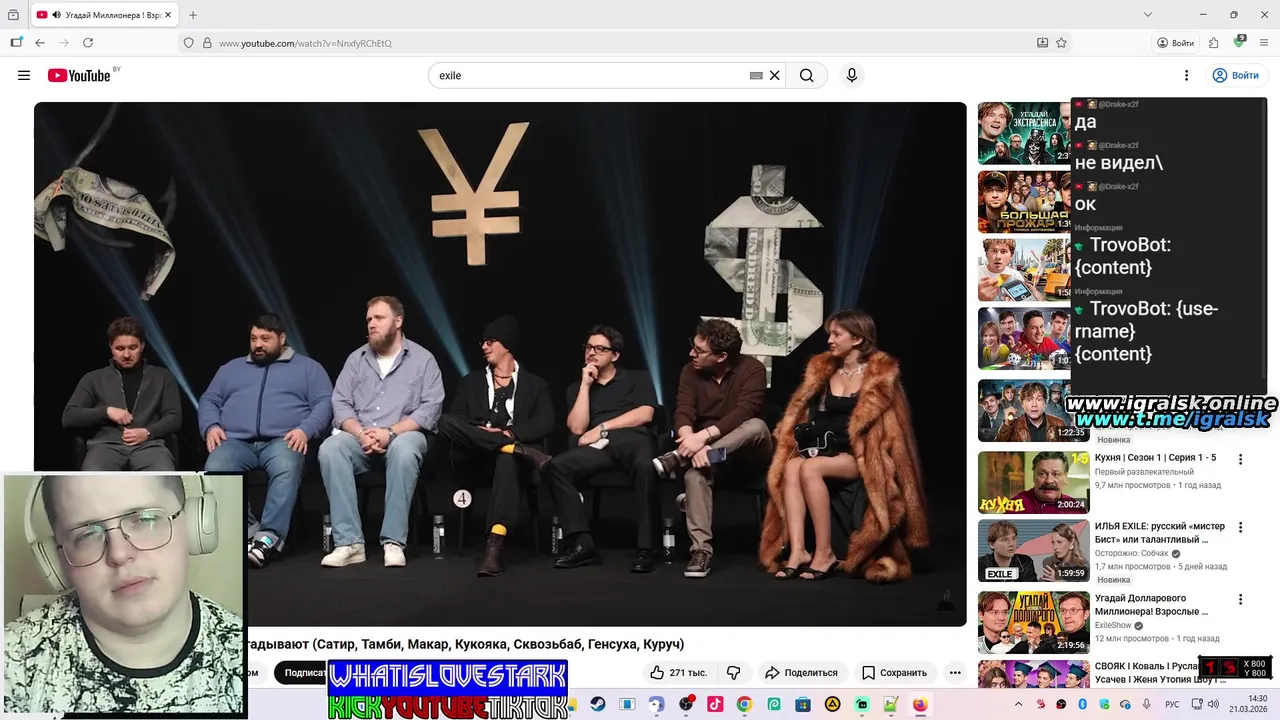Viewport: 1280px width, 720px height.
Task: Open 1:22:35 duration recommended thumbnail
Action: (1033, 410)
